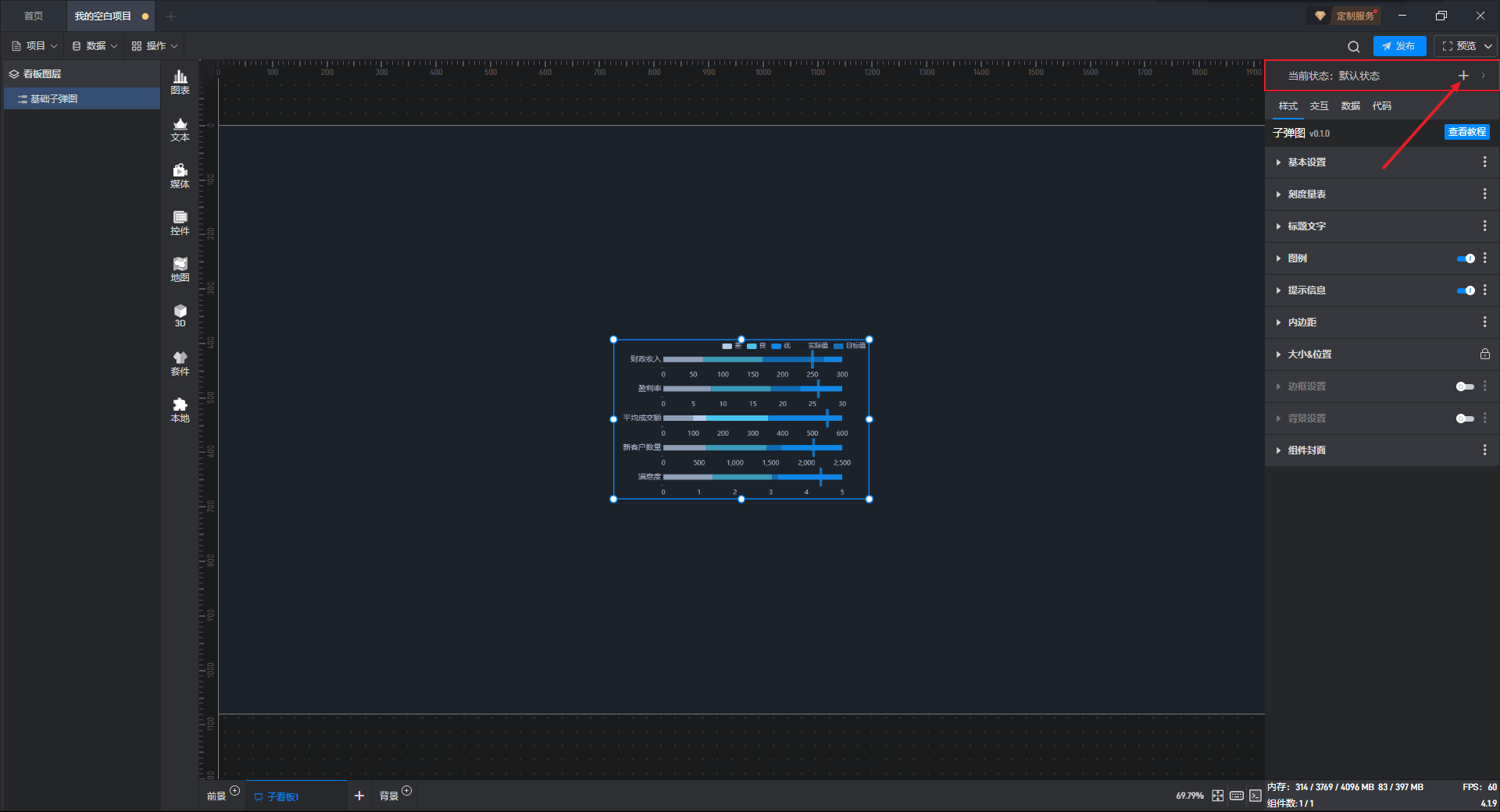This screenshot has height=812, width=1500.
Task: Select 基础子弹图 layer in layer list
Action: (x=54, y=99)
